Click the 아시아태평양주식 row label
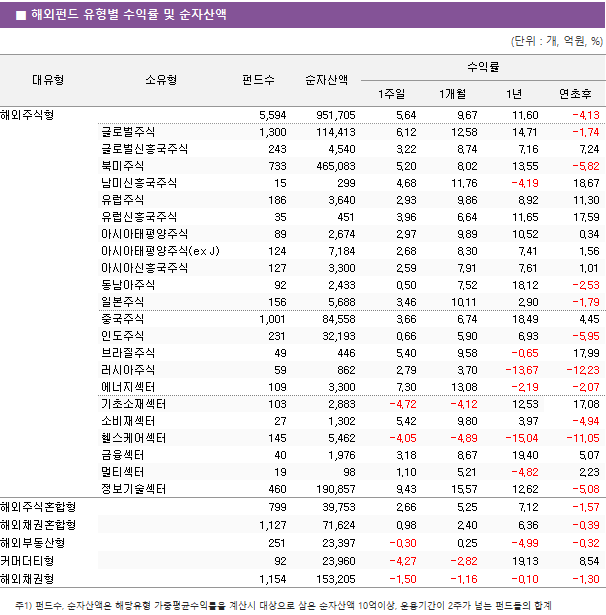This screenshot has width=606, height=615. click(144, 234)
